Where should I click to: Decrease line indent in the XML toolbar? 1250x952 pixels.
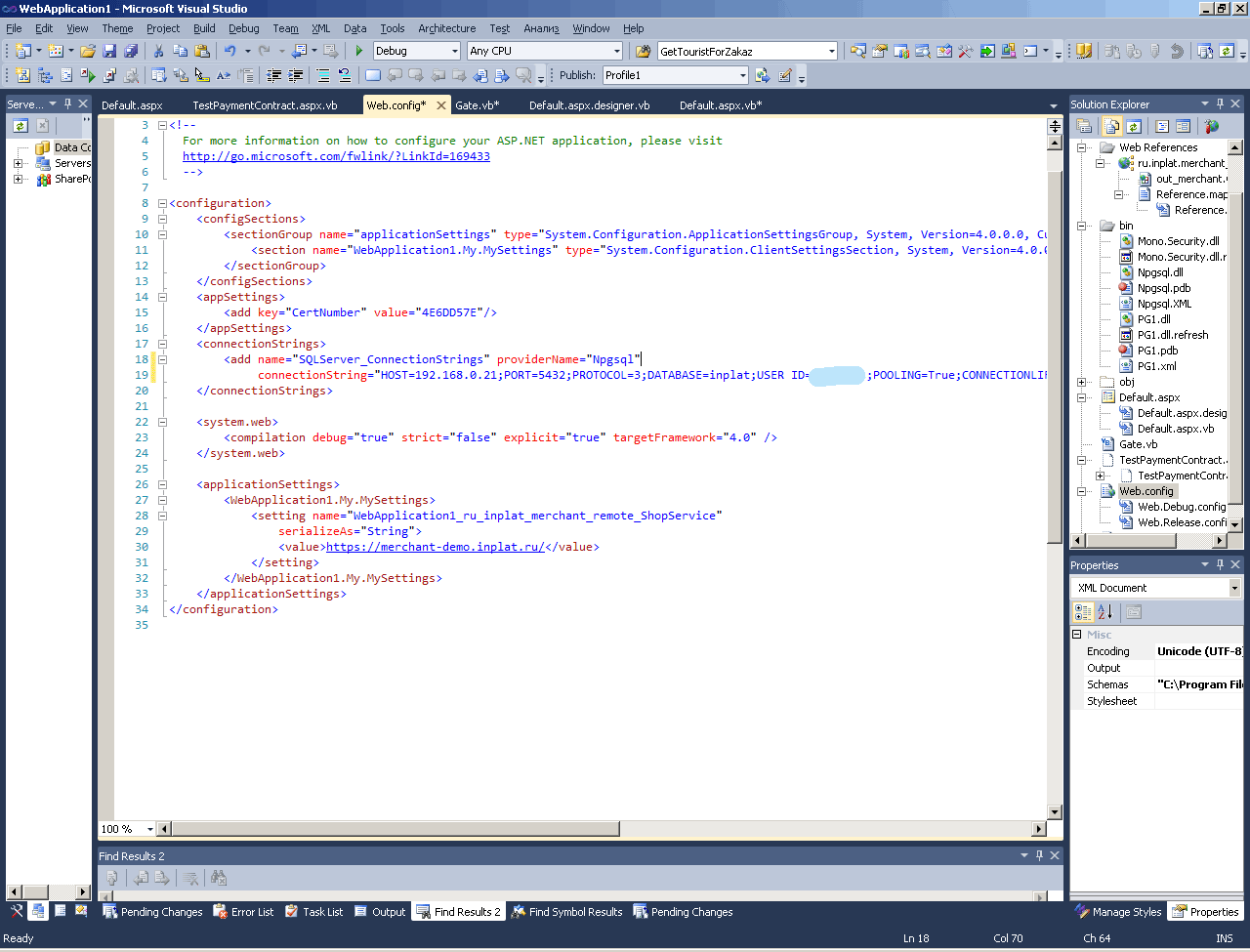(x=274, y=75)
